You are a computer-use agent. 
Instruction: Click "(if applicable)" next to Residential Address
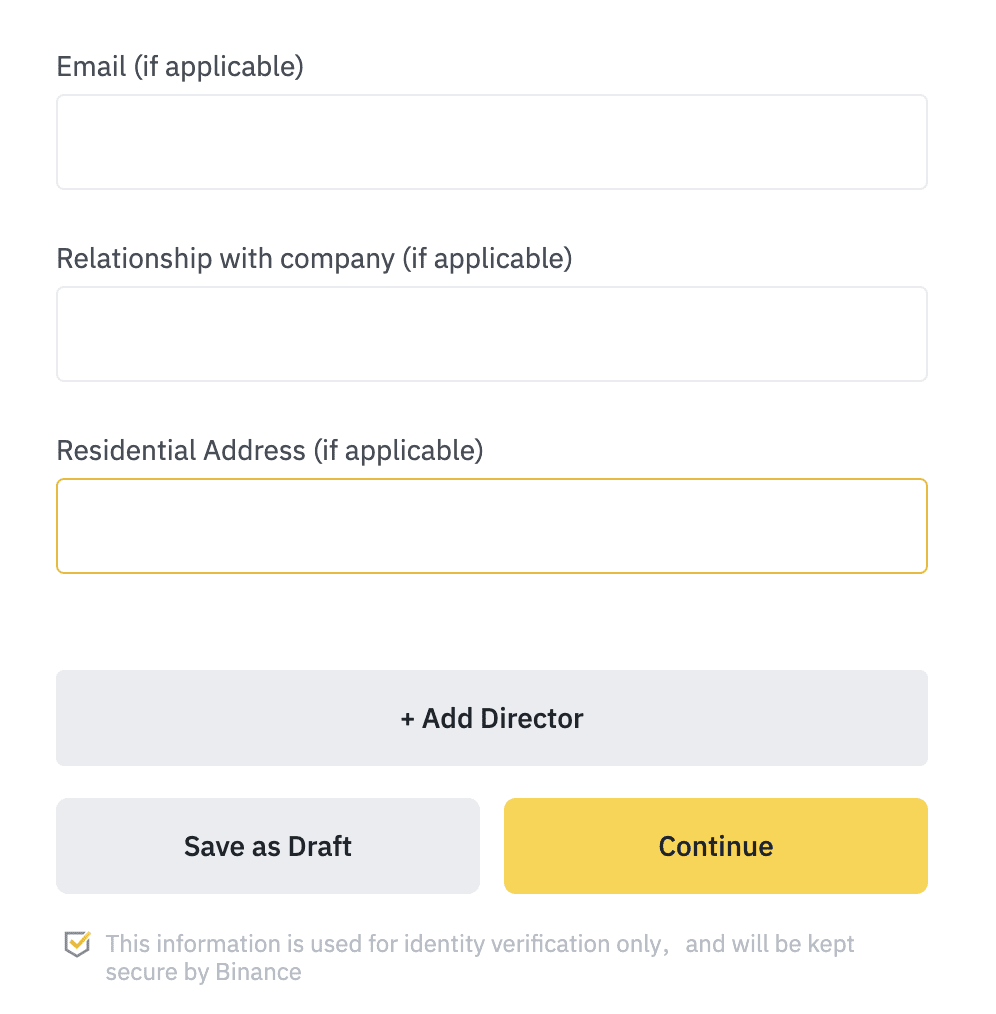click(x=398, y=451)
